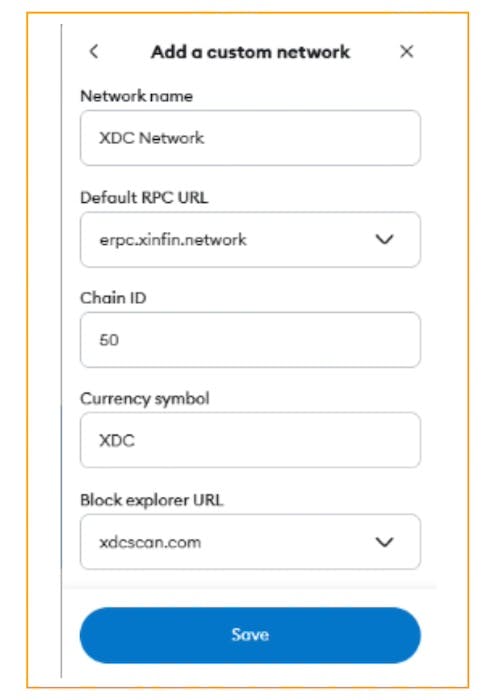The height and width of the screenshot is (700, 500).
Task: Click the Save button
Action: [x=250, y=635]
